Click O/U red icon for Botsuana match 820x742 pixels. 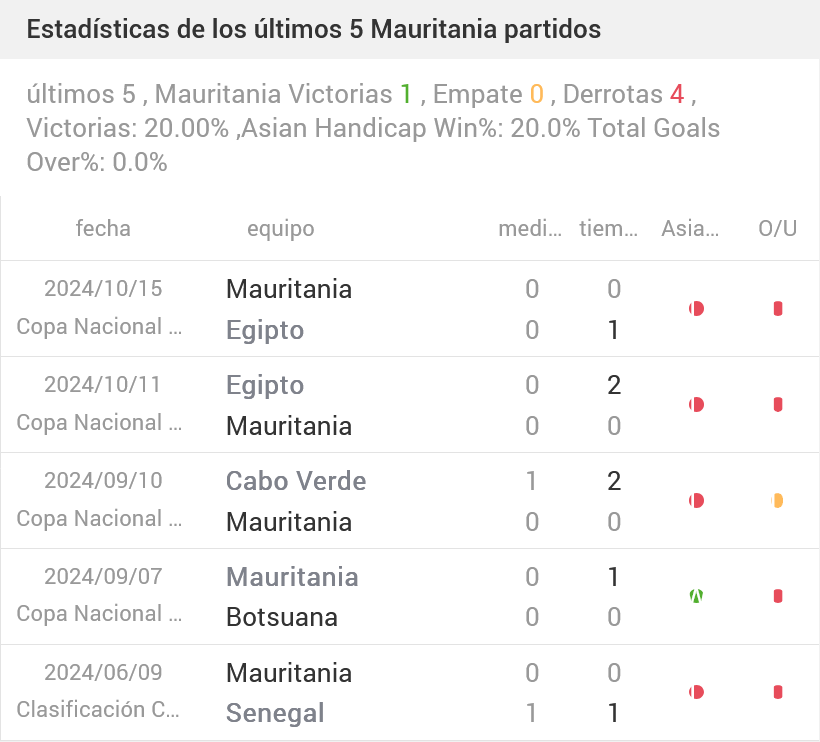(778, 597)
